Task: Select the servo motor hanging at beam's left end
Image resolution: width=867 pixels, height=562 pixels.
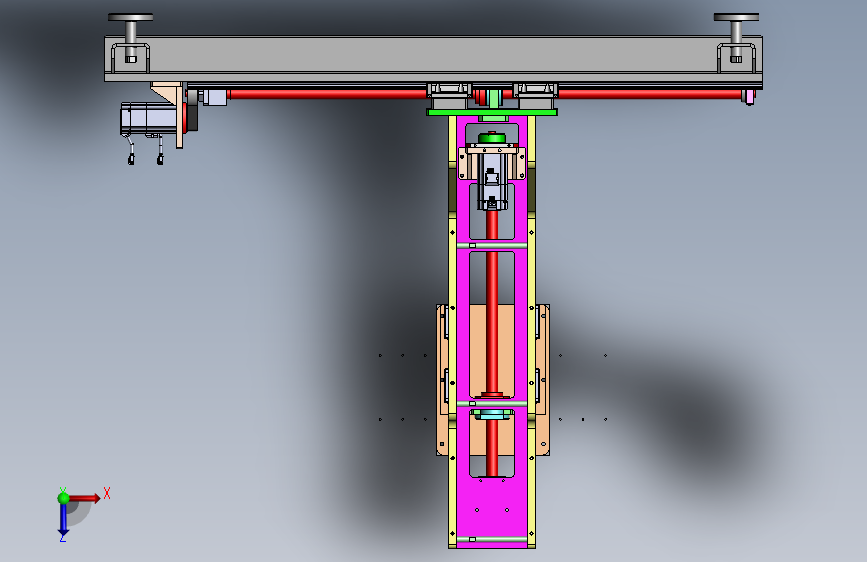Action: pos(148,118)
